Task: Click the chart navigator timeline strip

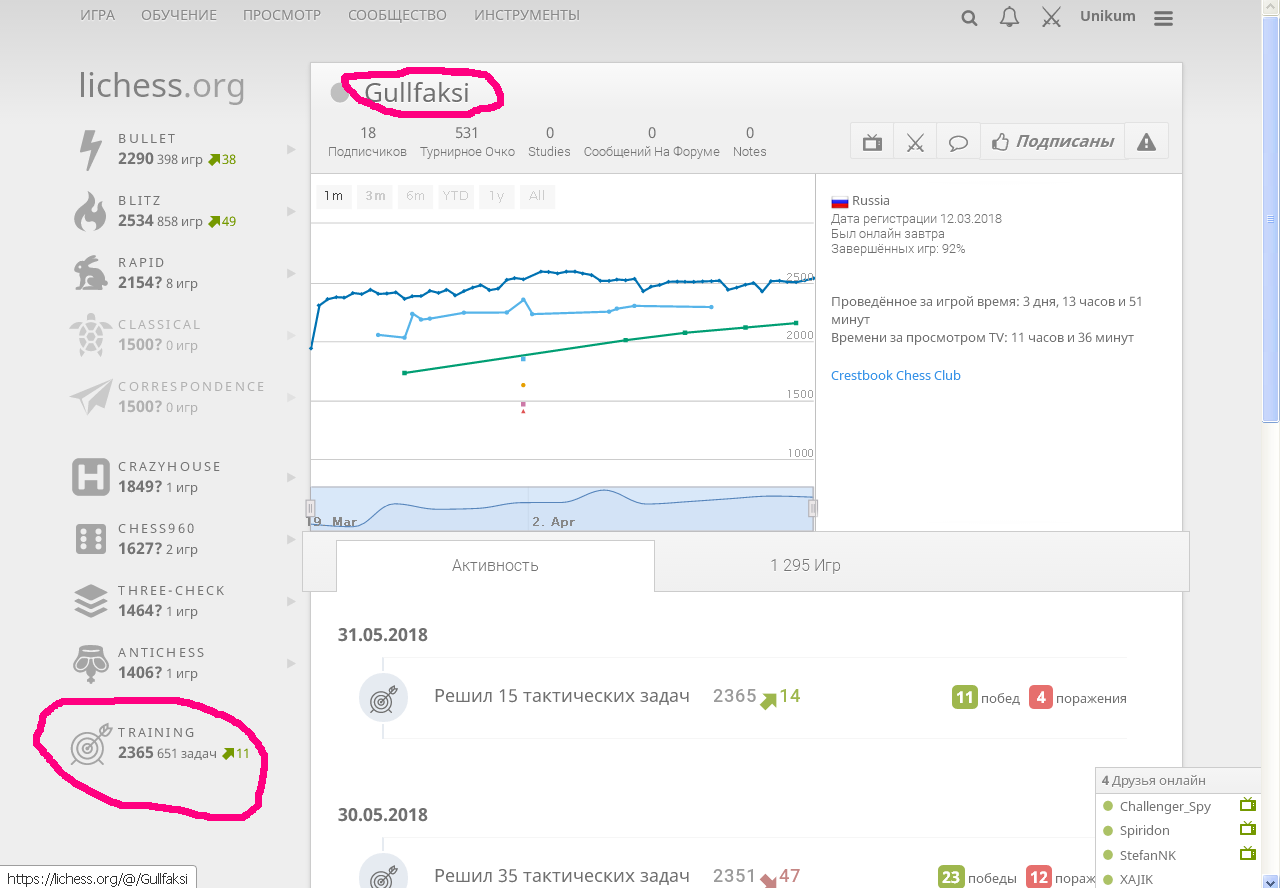Action: 562,509
